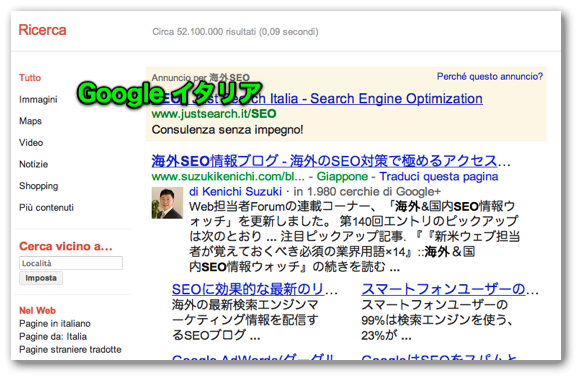
Task: Switch to Immagini results
Action: 38,100
